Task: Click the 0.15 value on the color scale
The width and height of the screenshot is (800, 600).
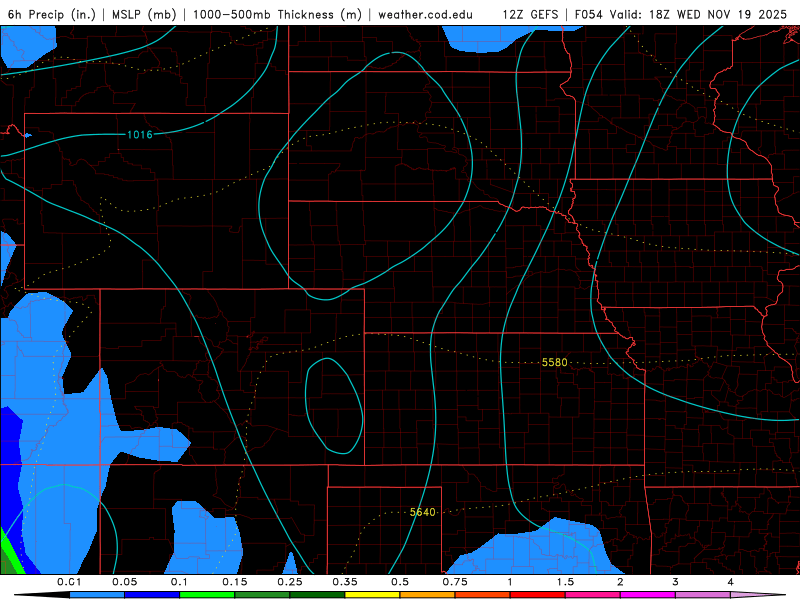Action: tap(235, 582)
